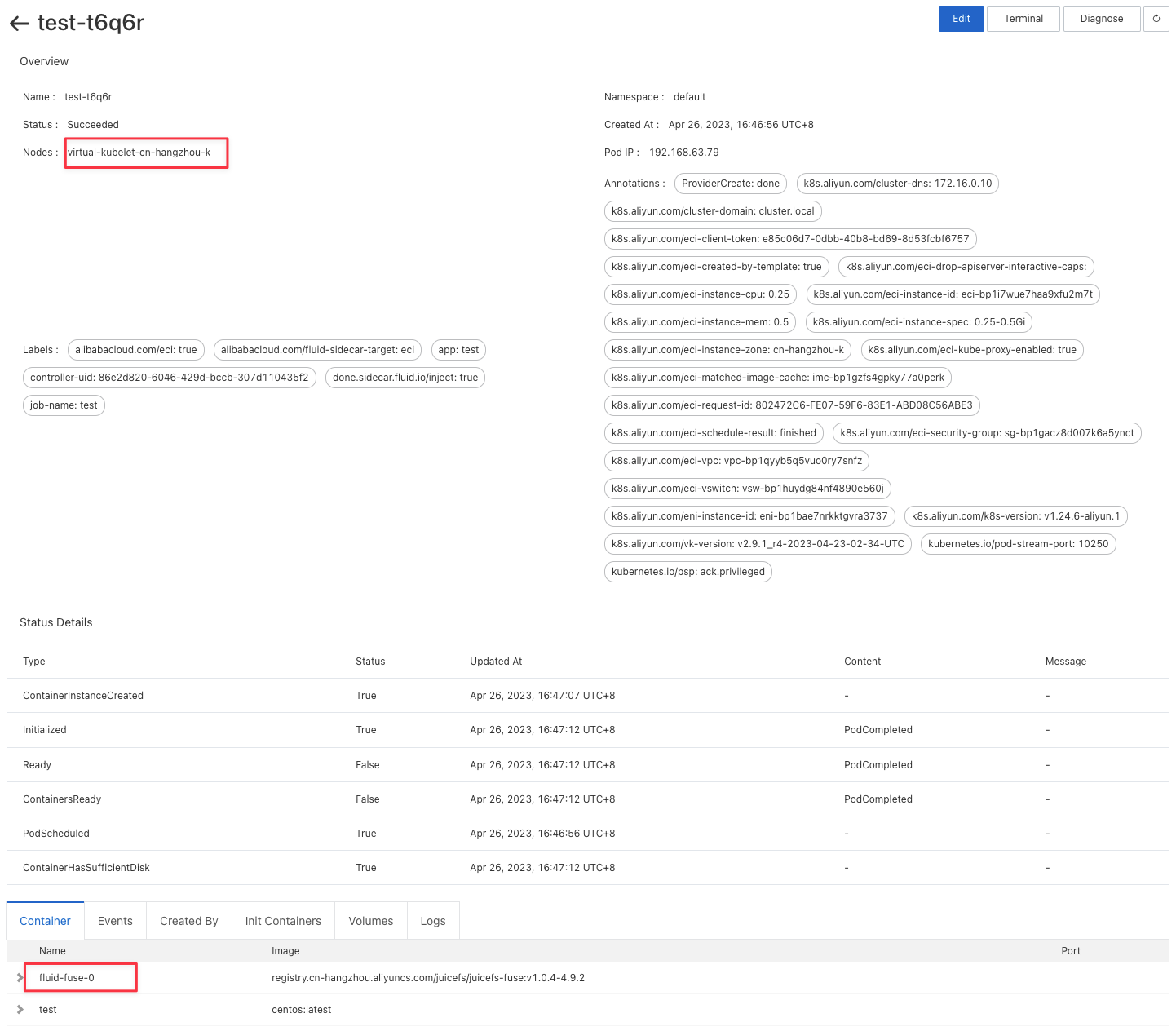Open the Terminal button
Image resolution: width=1176 pixels, height=1031 pixels.
pos(1023,19)
